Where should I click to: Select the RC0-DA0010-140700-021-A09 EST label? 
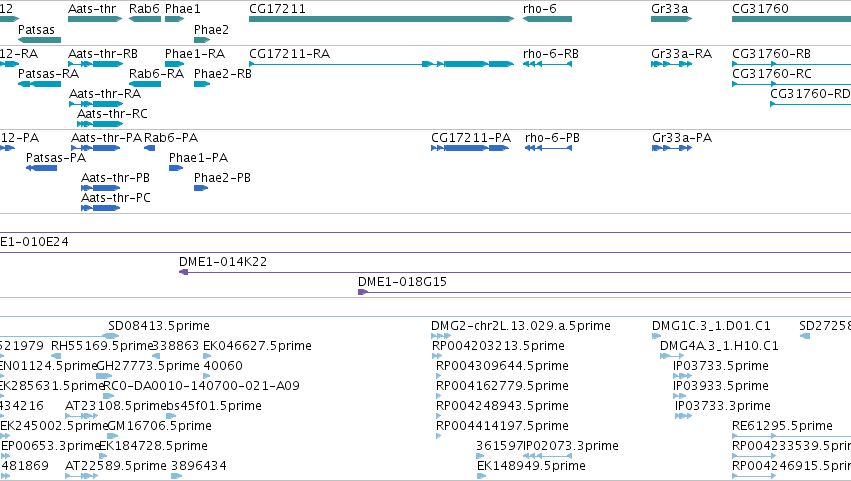(201, 386)
